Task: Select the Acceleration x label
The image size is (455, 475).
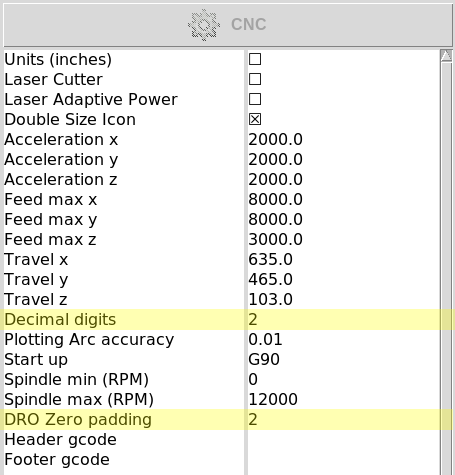Action: click(x=61, y=139)
